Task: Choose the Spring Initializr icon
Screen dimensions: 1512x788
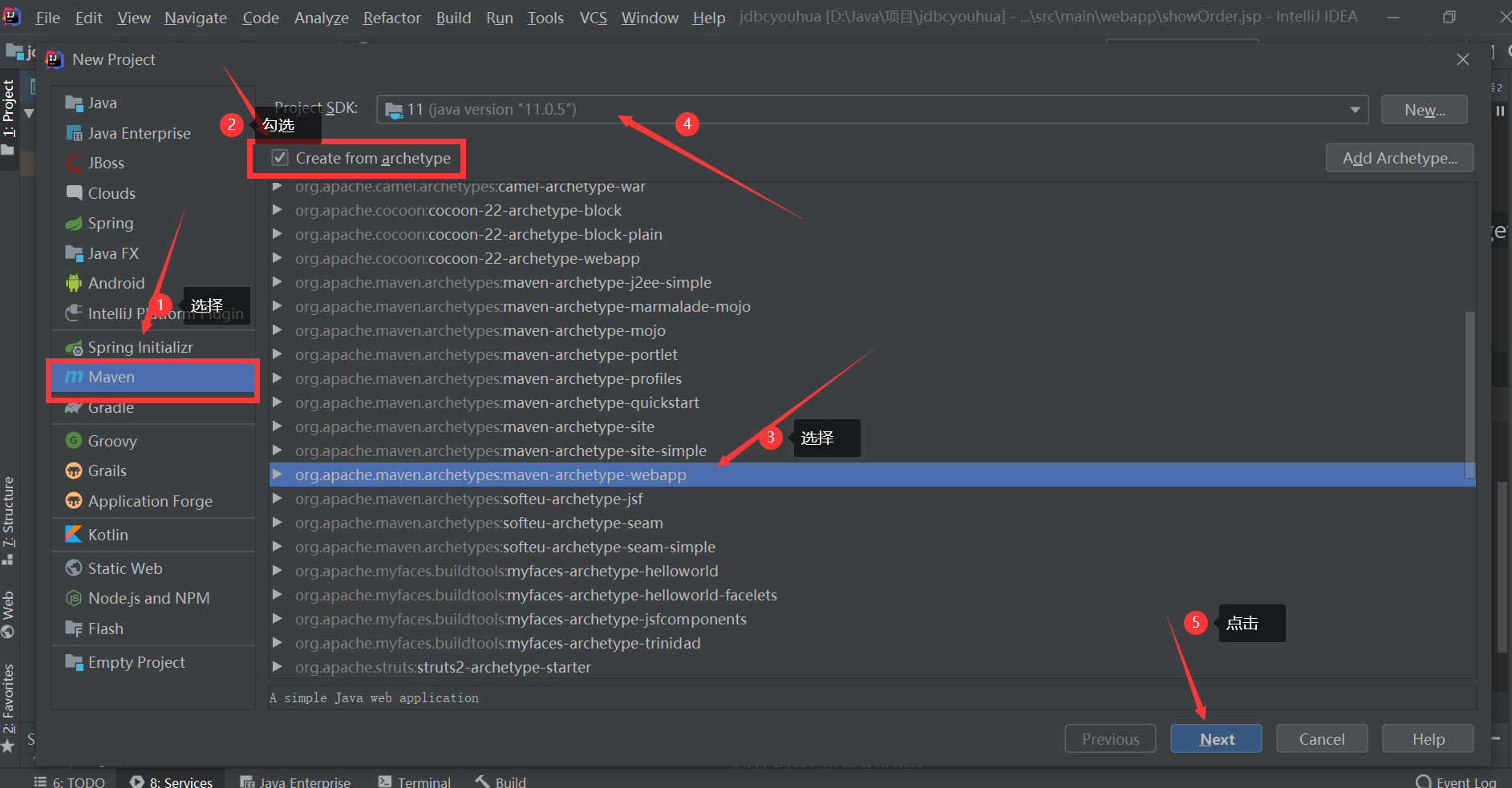Action: (74, 347)
